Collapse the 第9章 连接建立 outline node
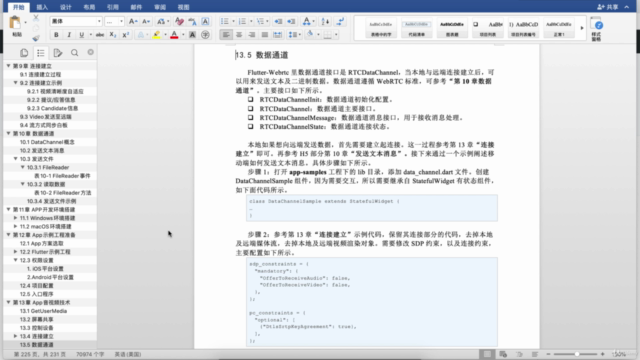The height and width of the screenshot is (360, 640). pos(8,66)
